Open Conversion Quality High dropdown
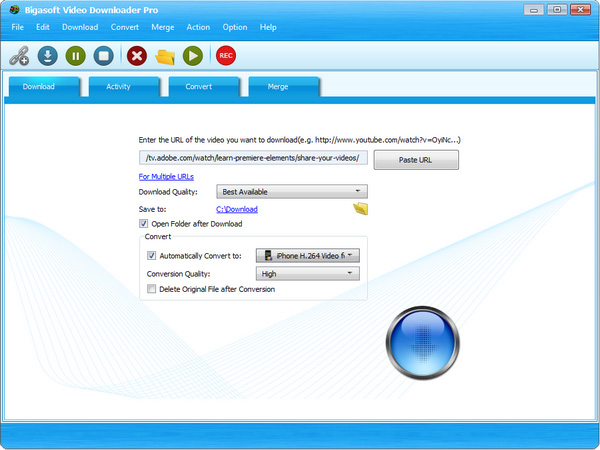Screen dimensions: 600x450 (x=308, y=274)
